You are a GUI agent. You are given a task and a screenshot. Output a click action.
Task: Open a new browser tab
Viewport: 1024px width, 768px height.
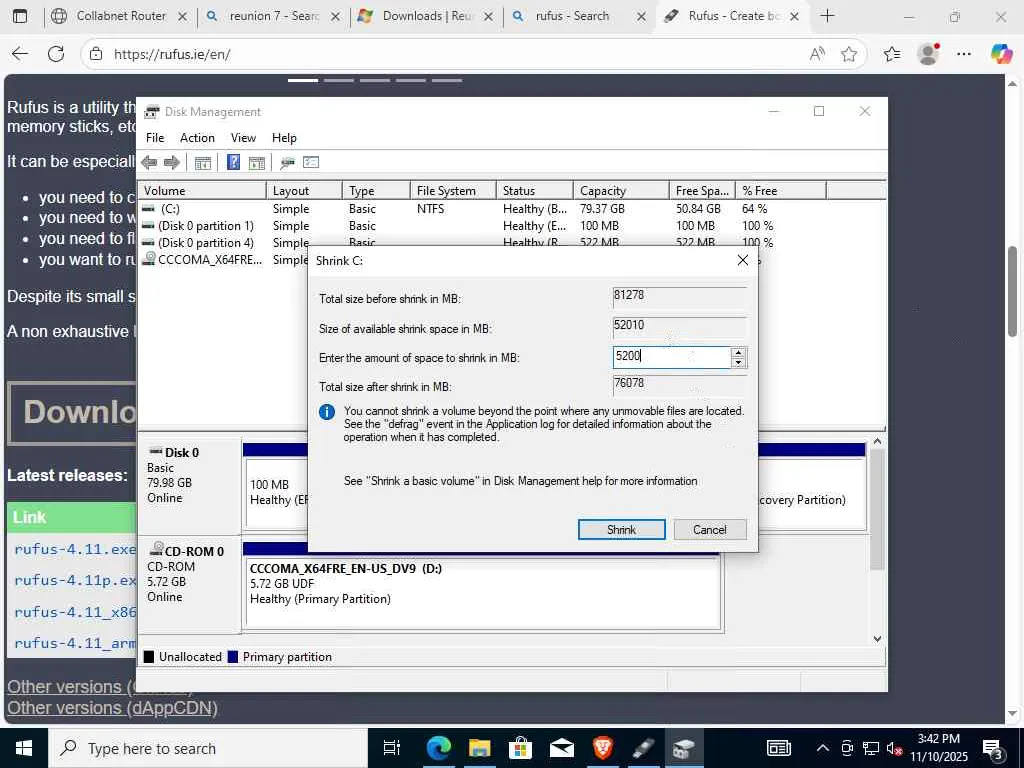coord(827,16)
